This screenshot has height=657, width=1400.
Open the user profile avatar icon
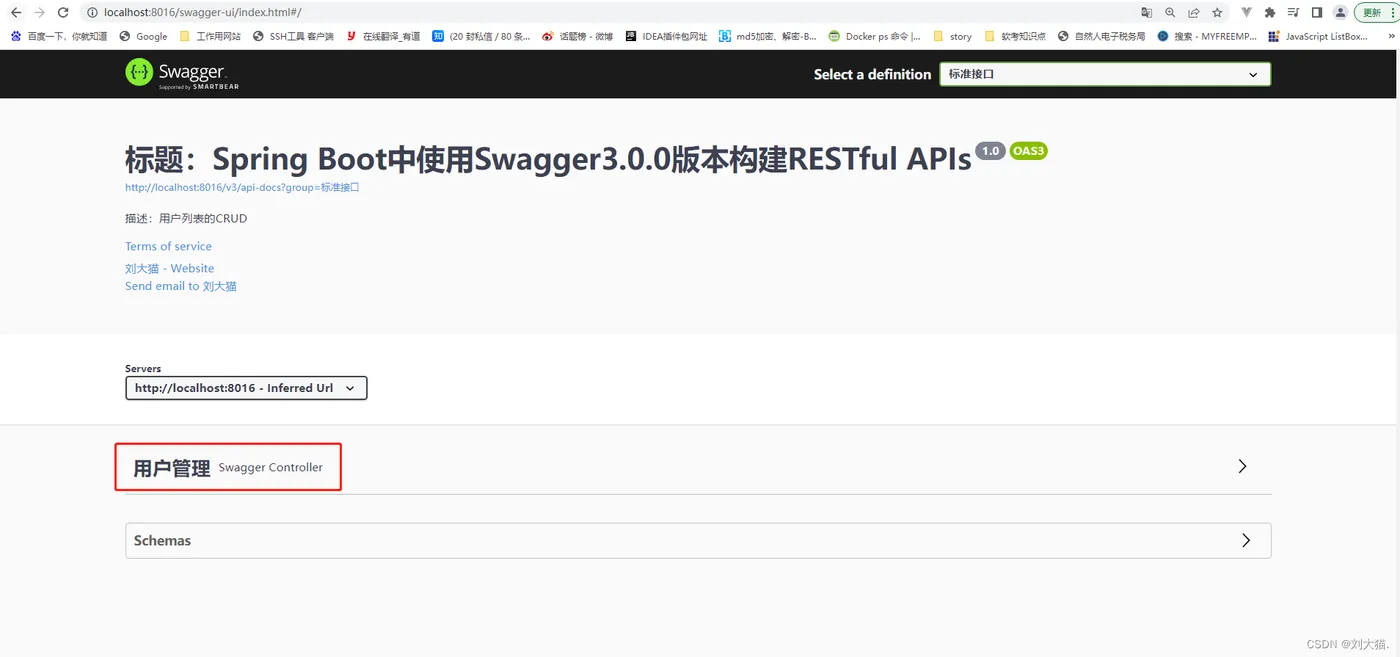(1340, 13)
